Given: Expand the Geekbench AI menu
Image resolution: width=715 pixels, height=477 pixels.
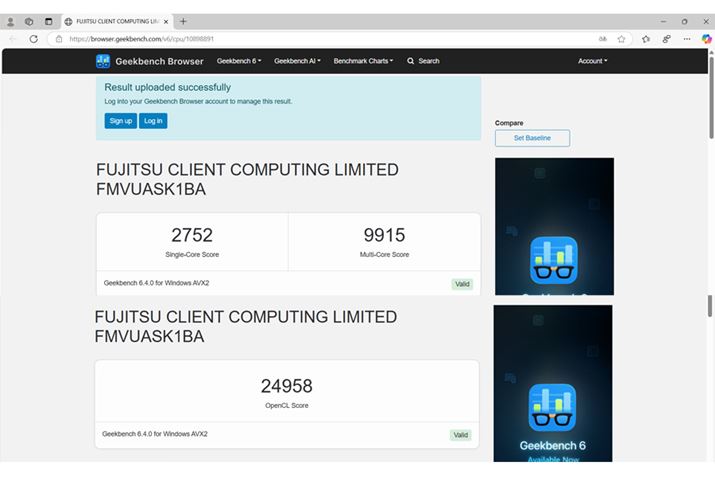Looking at the screenshot, I should 297,61.
